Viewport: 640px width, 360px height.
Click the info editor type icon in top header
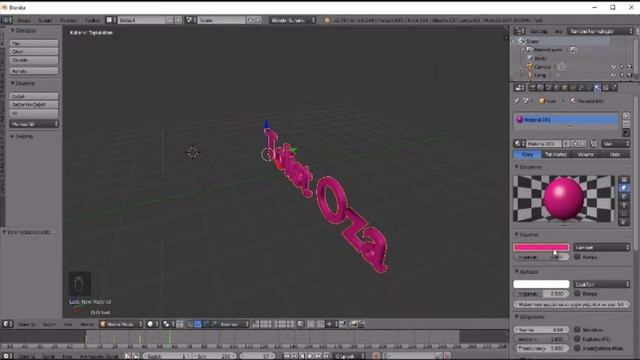(8, 20)
